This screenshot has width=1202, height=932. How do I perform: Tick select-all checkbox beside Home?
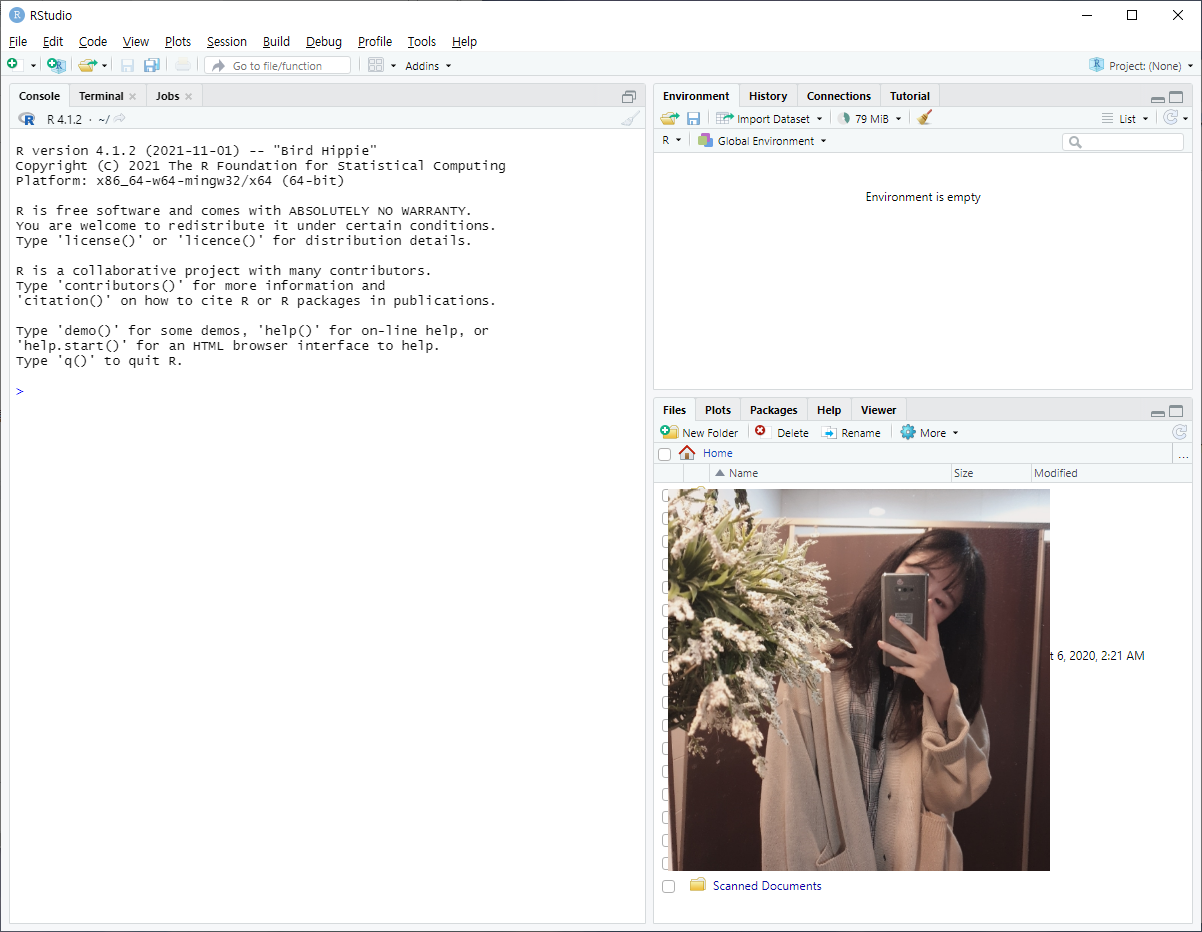coord(665,454)
